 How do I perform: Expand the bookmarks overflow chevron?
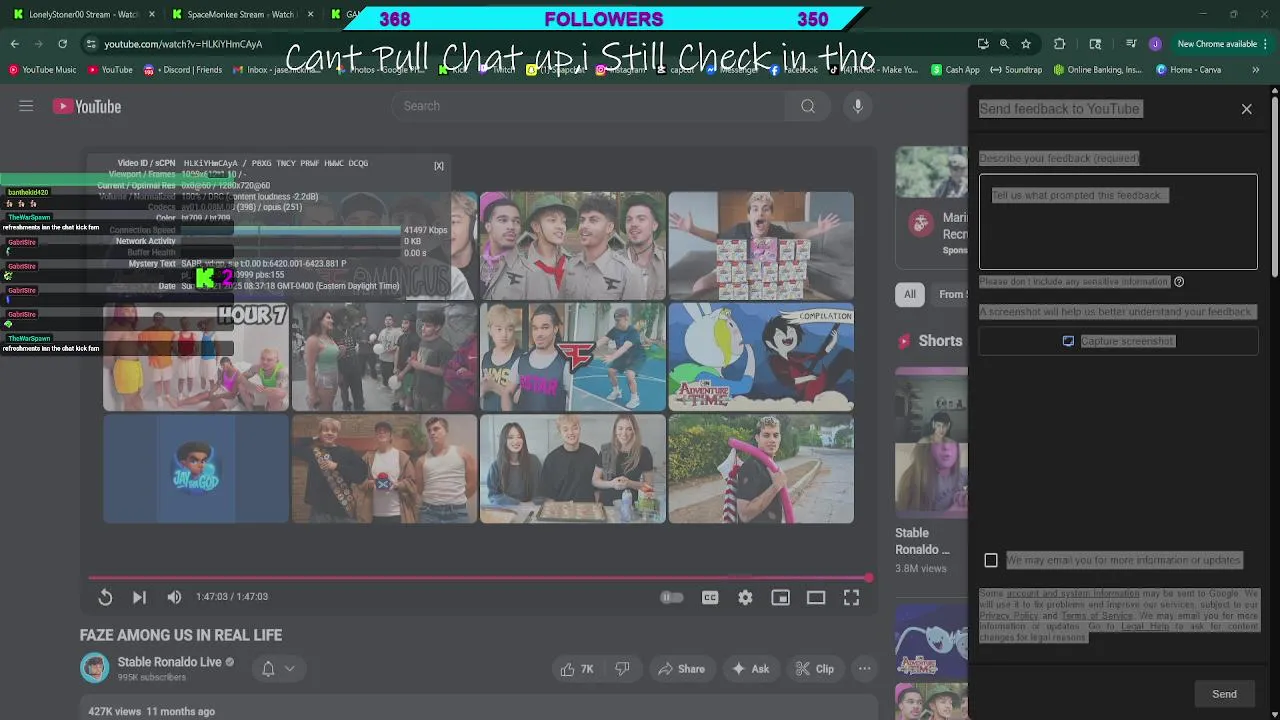pos(1255,70)
